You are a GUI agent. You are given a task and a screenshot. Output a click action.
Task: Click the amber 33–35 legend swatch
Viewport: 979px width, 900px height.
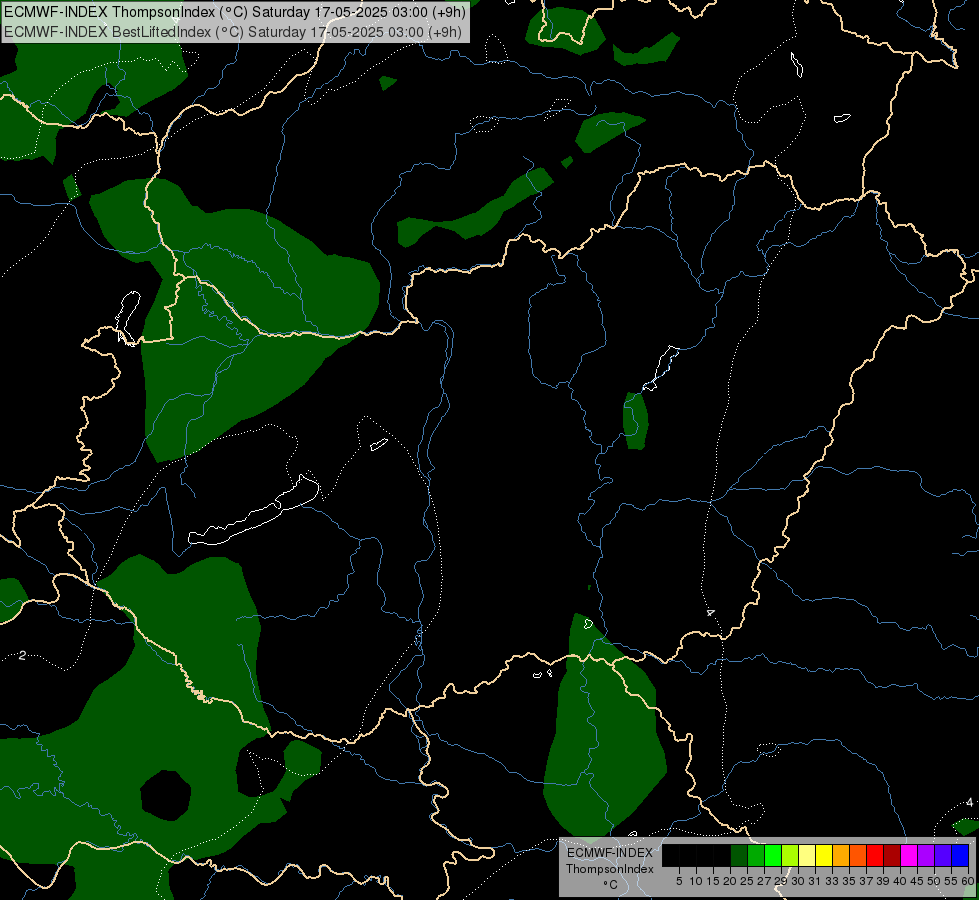[841, 855]
